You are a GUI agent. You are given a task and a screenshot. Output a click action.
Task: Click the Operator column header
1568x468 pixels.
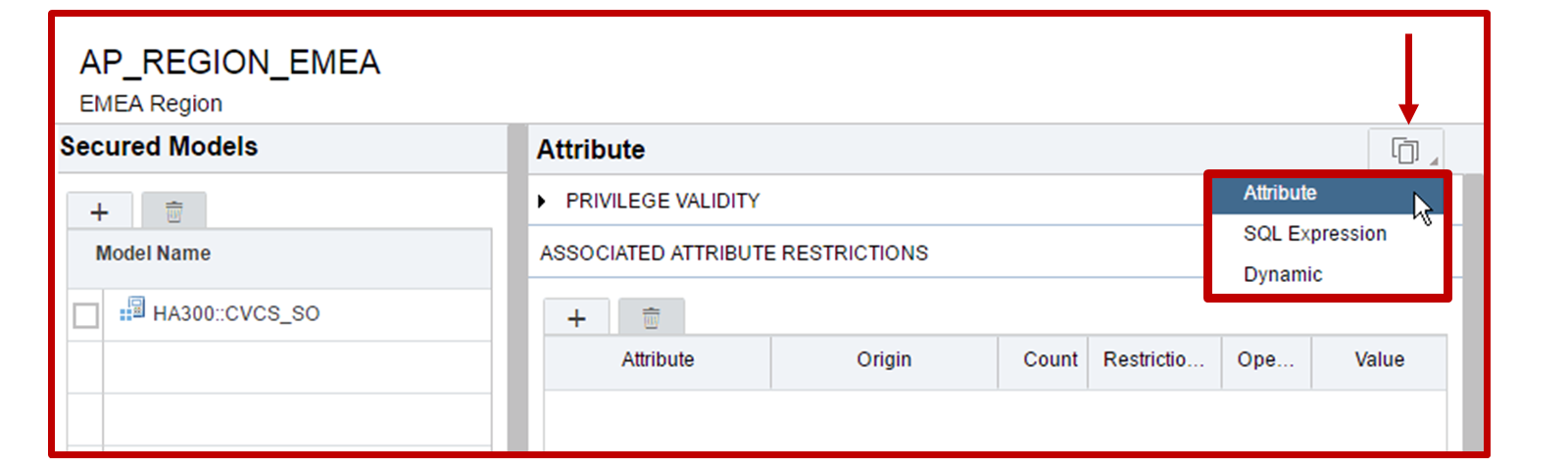[1265, 360]
